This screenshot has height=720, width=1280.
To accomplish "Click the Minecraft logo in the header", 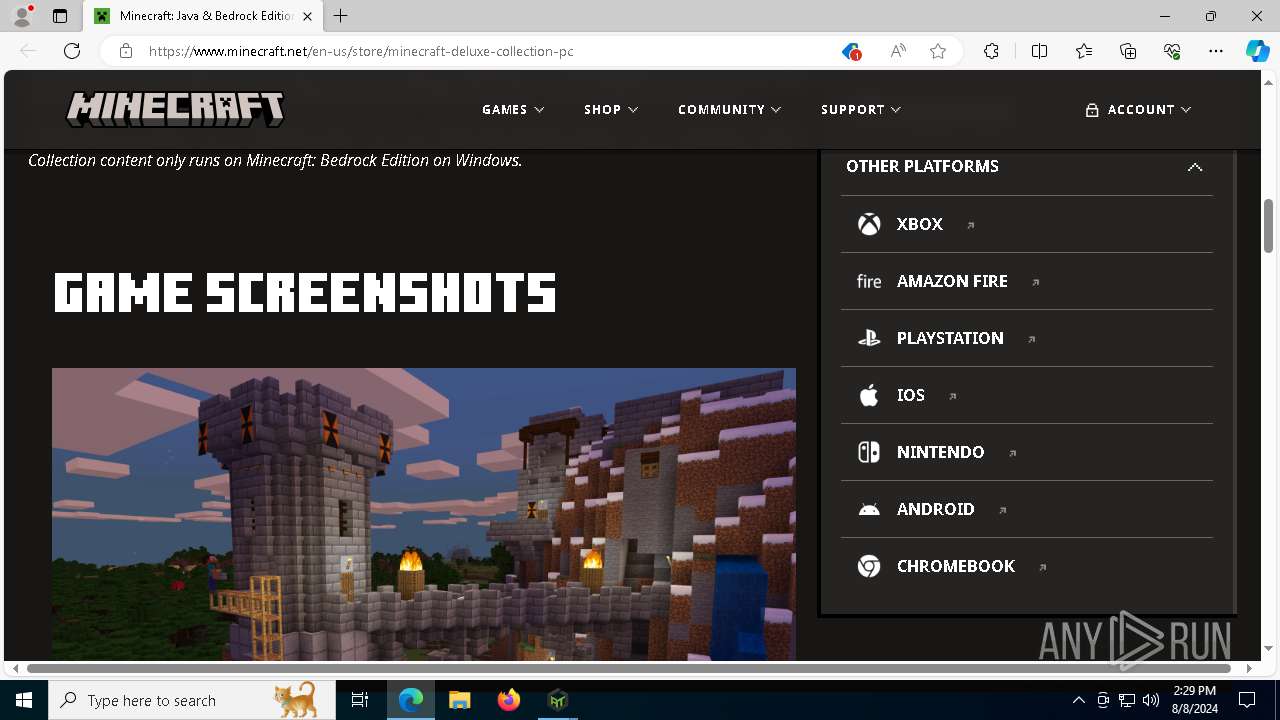I will [x=175, y=110].
